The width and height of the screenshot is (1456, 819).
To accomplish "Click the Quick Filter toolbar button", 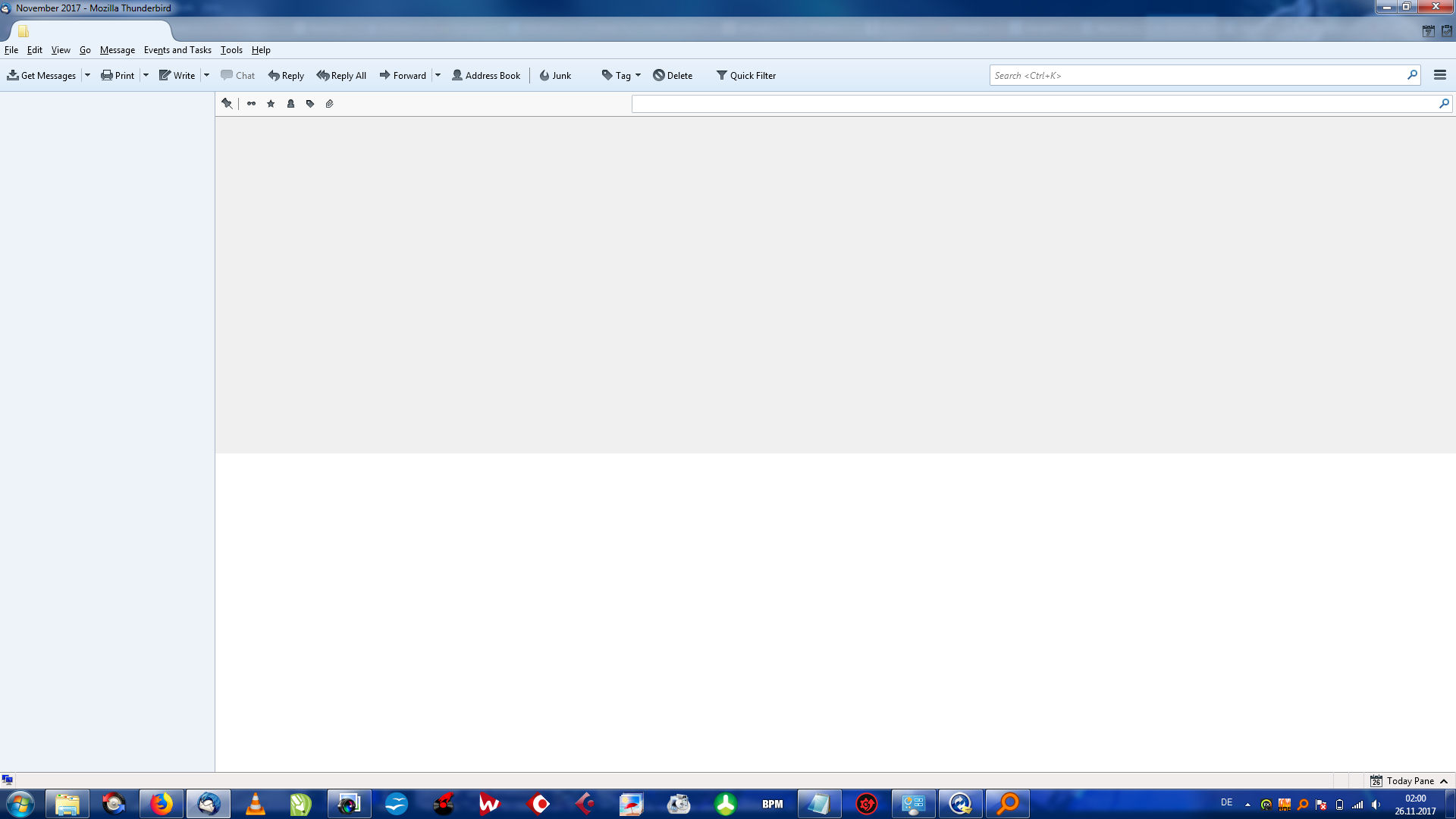I will point(746,75).
